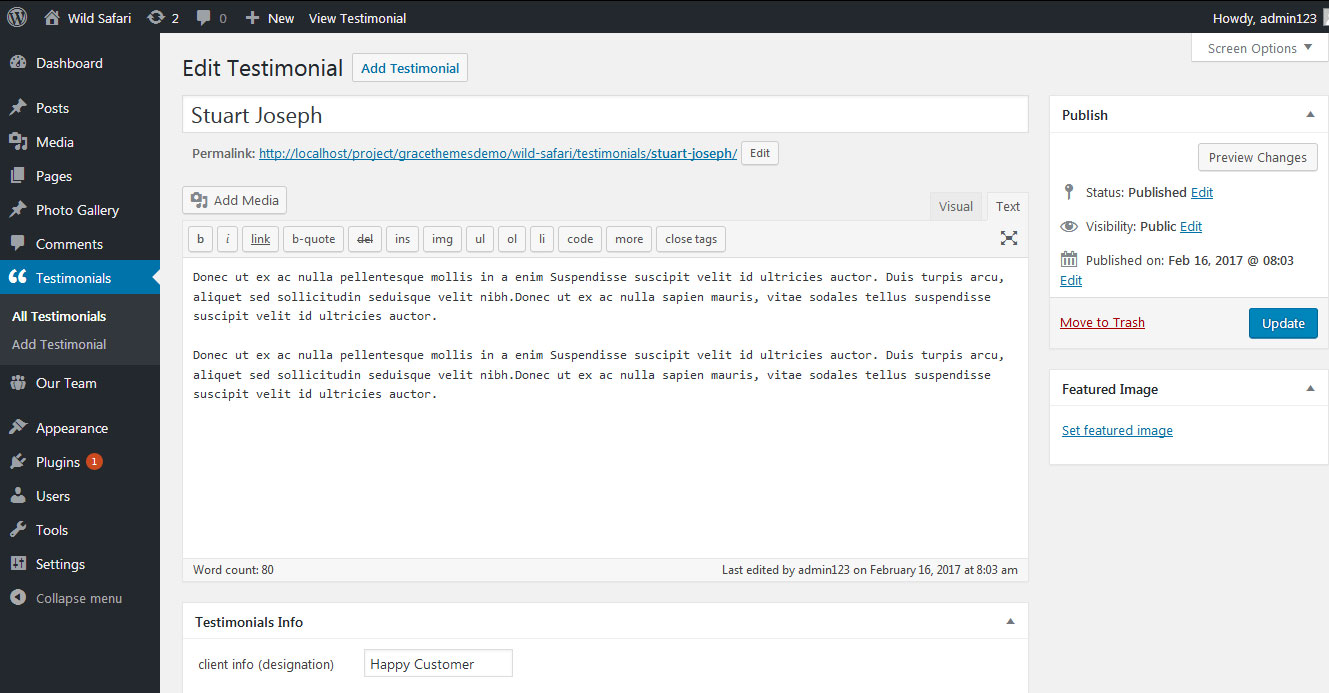Viewport: 1329px width, 693px height.
Task: Click Set featured image link
Action: pos(1117,430)
